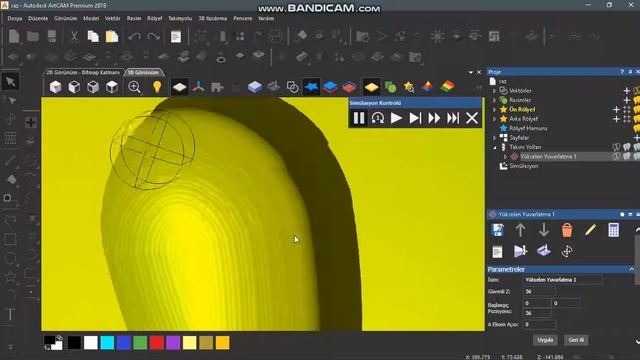Image resolution: width=640 pixels, height=360 pixels.
Task: Select the text T tool
Action: click(10, 314)
